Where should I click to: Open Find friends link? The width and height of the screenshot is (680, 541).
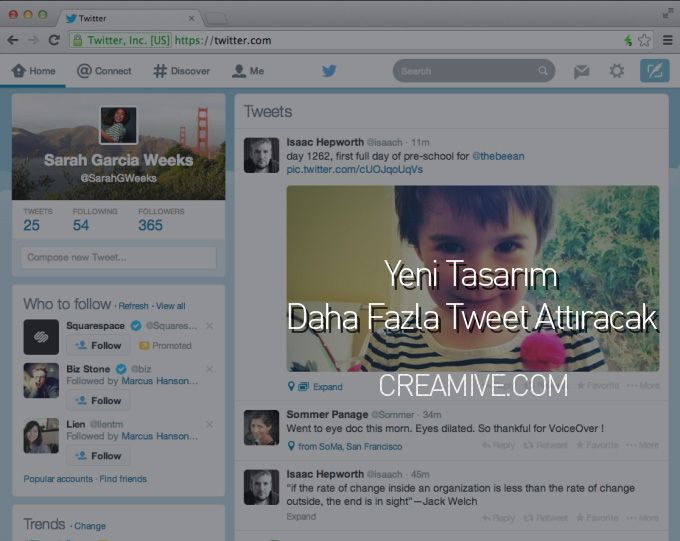point(123,479)
